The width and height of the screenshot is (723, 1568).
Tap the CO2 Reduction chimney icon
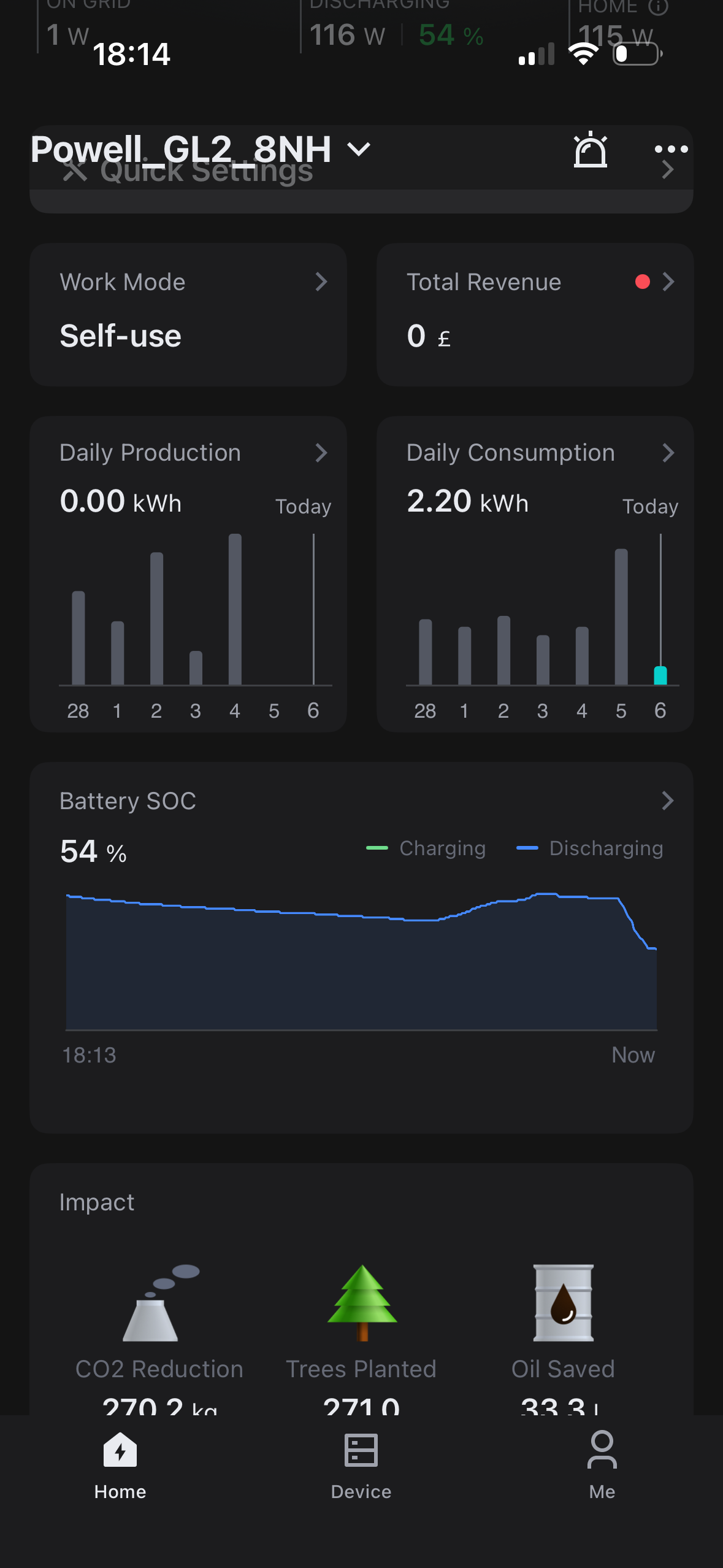tap(158, 1303)
